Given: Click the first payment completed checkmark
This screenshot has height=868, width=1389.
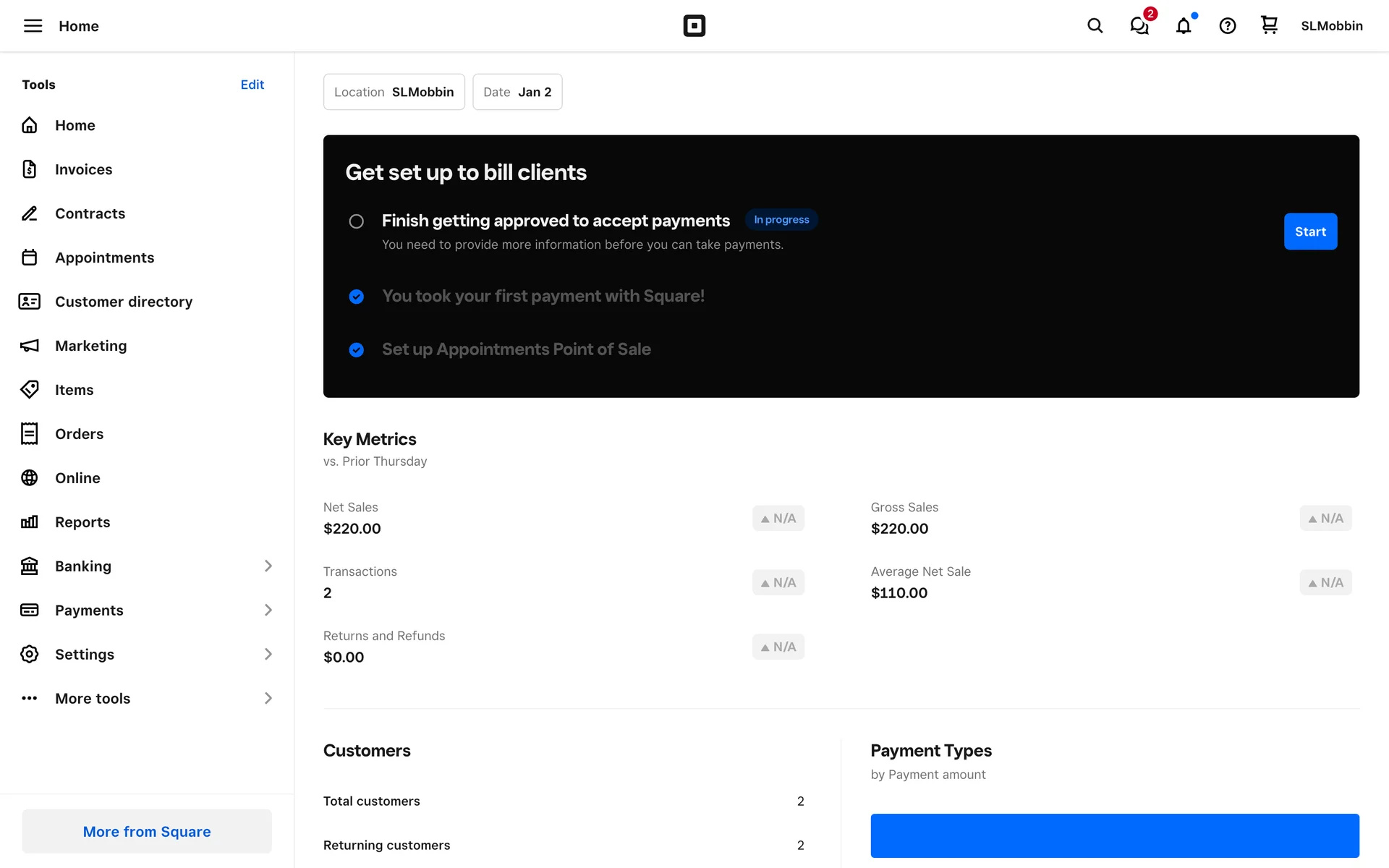Looking at the screenshot, I should point(356,297).
